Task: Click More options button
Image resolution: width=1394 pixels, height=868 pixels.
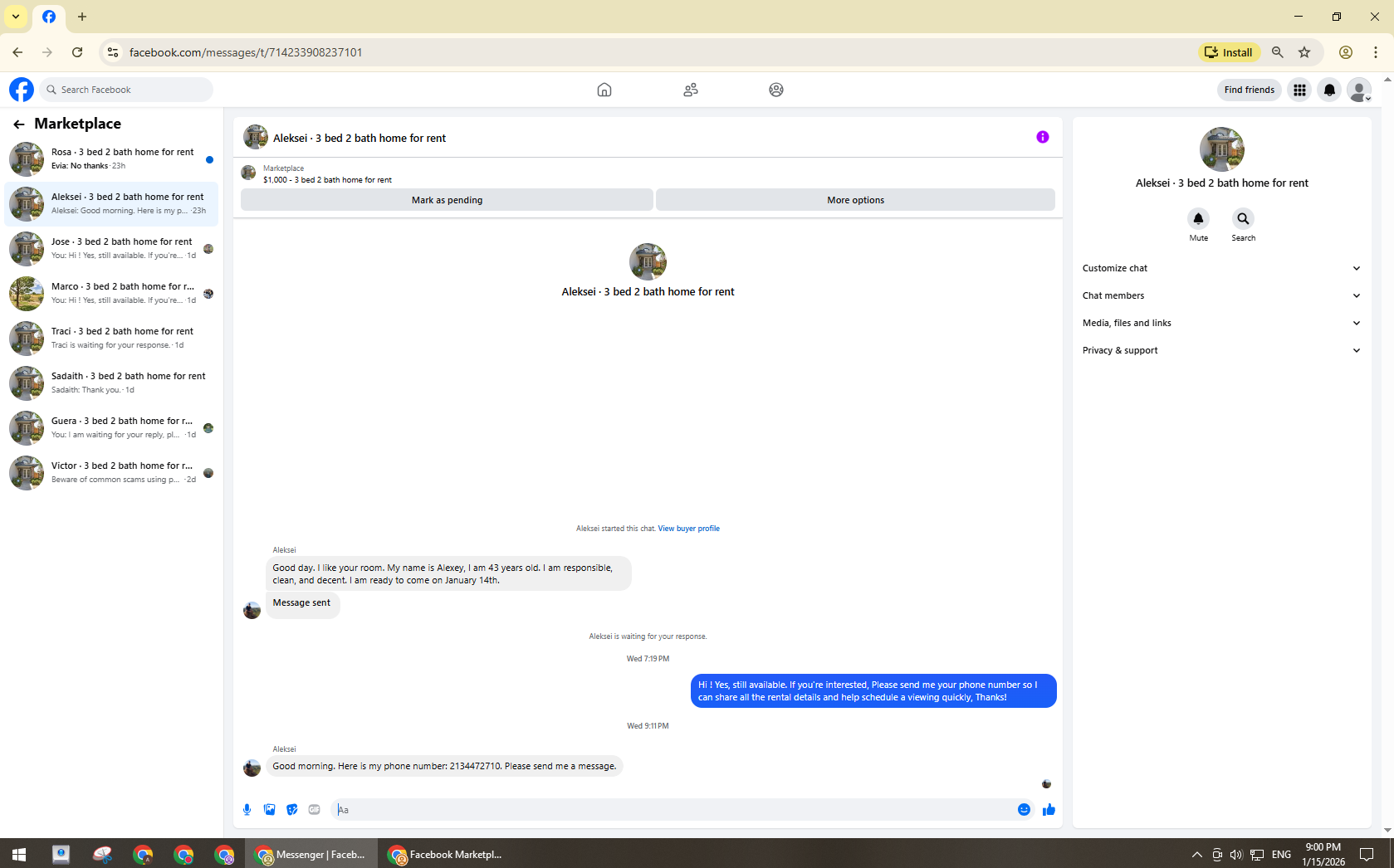Action: click(x=855, y=200)
